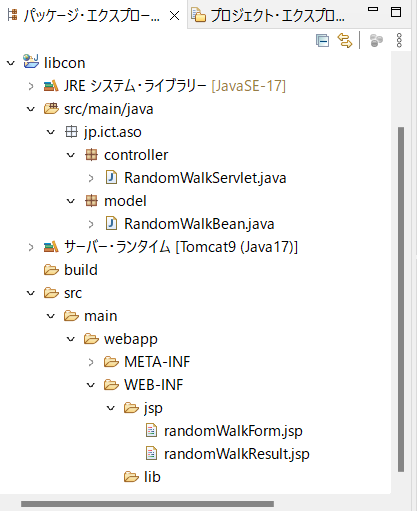Click the horizontal scrollbar thumb
This screenshot has width=417, height=511.
[x=147, y=504]
